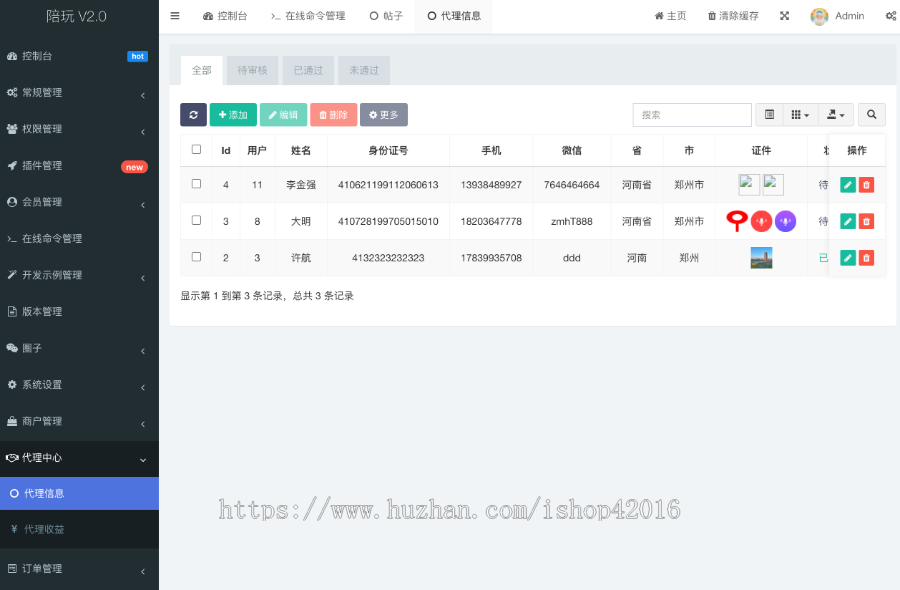Screen dimensions: 900x590
Task: Open first broken certificate image in 李金强 row
Action: pyautogui.click(x=749, y=185)
